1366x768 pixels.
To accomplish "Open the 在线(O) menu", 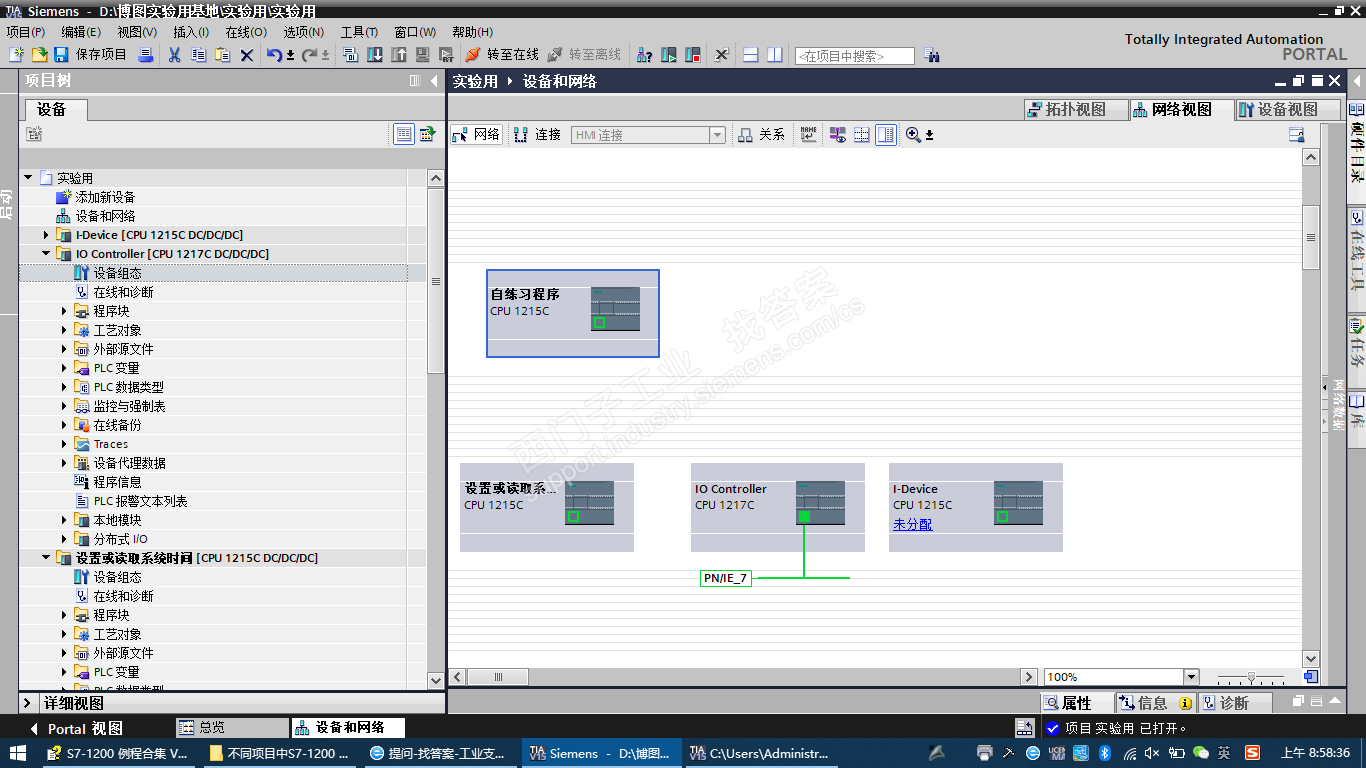I will tap(246, 32).
